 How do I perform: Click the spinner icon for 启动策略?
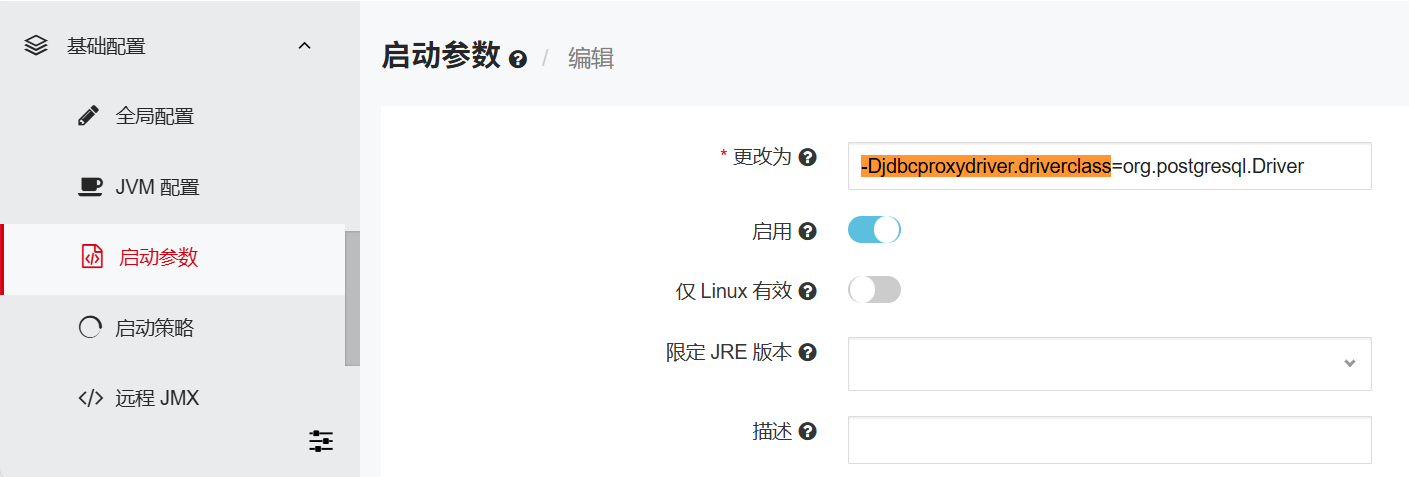pyautogui.click(x=90, y=327)
